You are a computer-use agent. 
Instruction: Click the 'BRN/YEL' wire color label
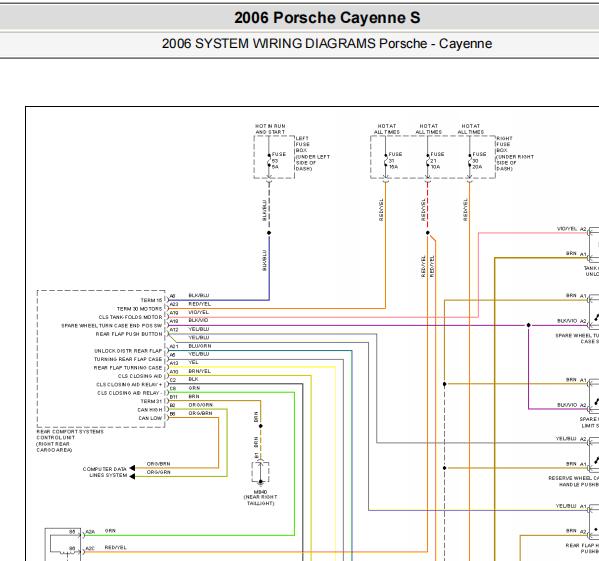click(x=199, y=371)
